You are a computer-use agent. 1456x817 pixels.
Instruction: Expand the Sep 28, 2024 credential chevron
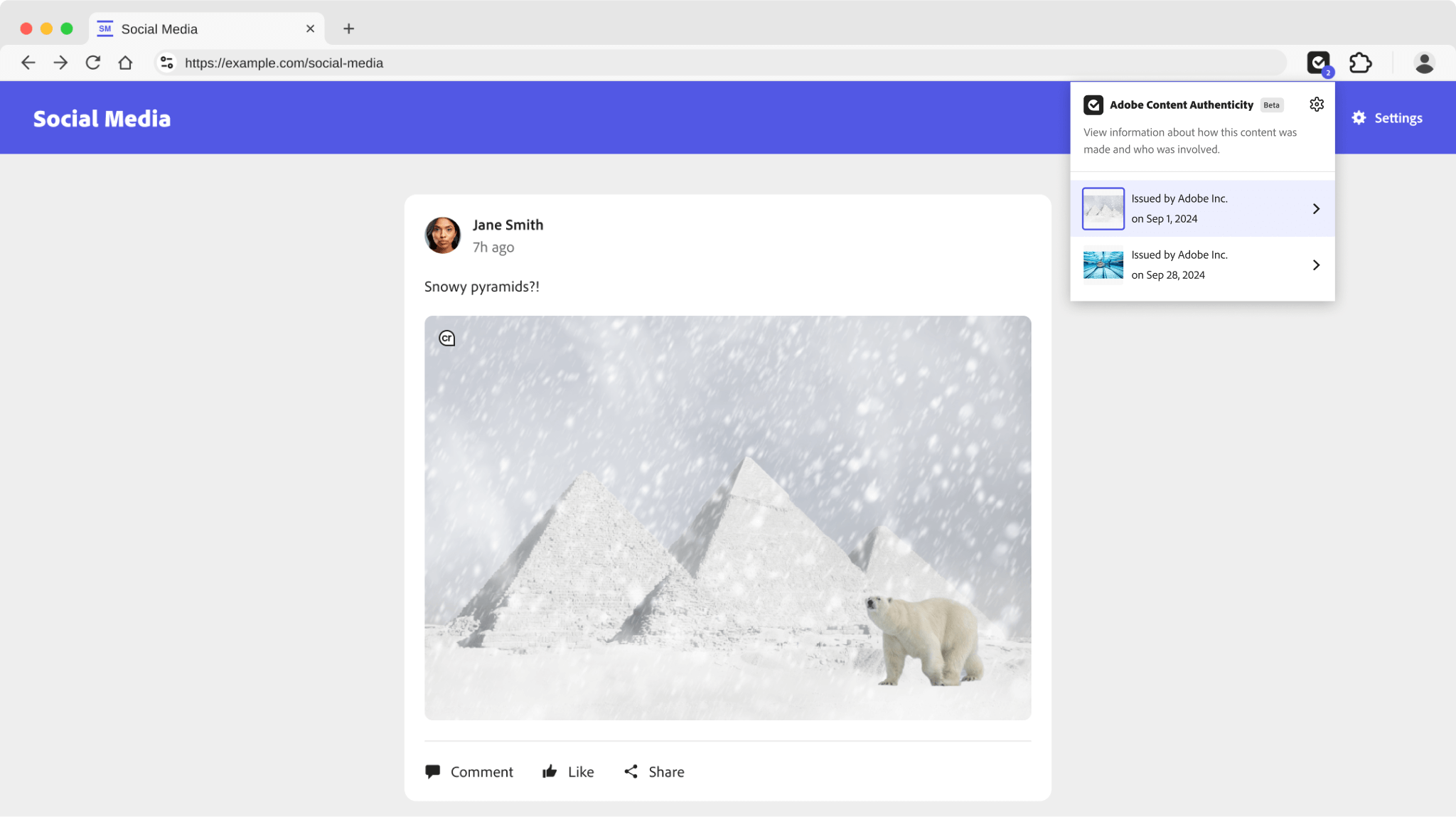[1316, 265]
